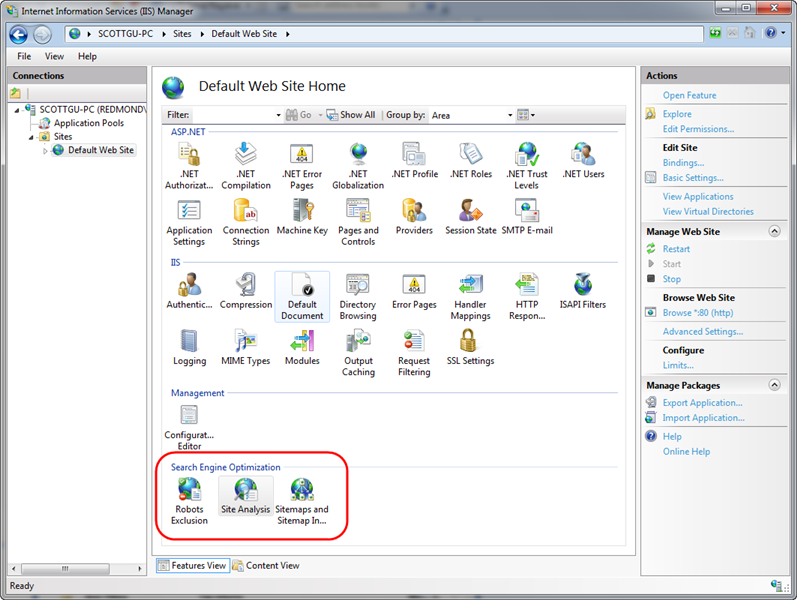
Task: Open .NET Globalization feature
Action: coord(358,166)
